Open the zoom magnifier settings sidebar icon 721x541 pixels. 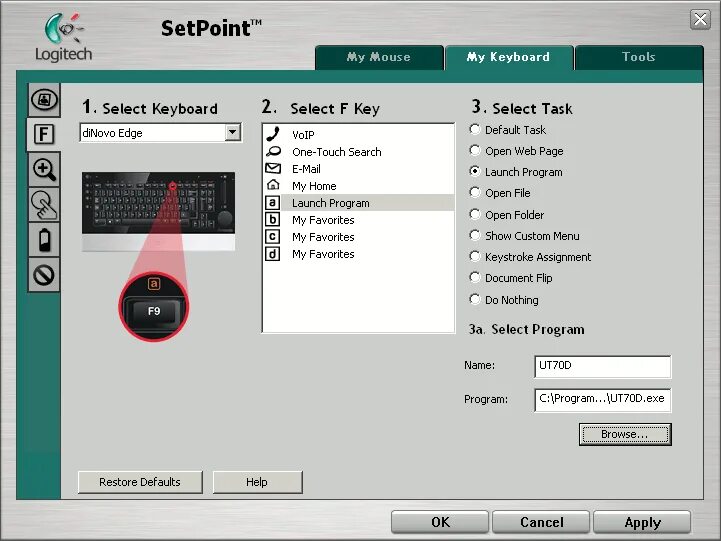click(x=44, y=170)
